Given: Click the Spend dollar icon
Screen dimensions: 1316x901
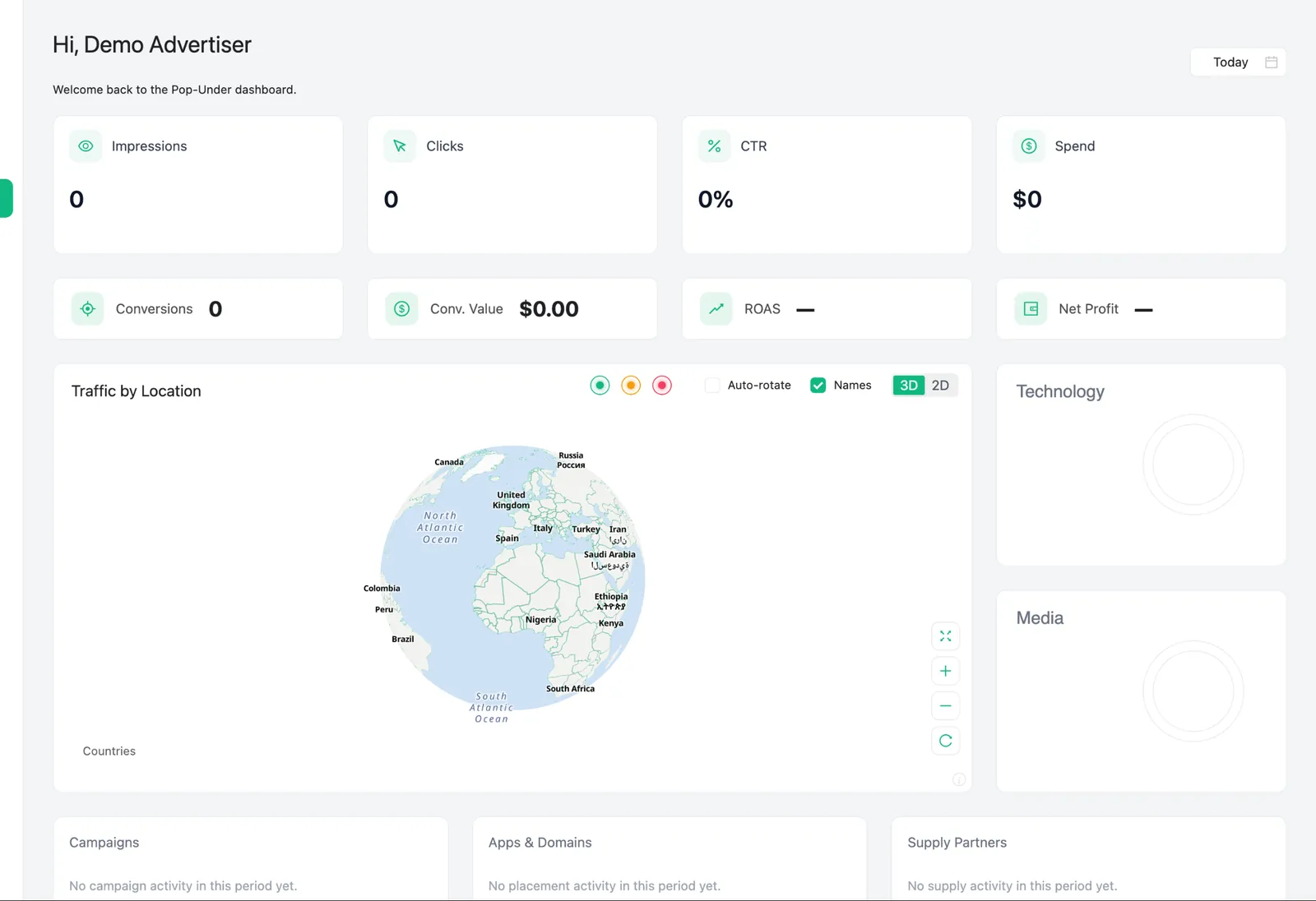Looking at the screenshot, I should [1029, 146].
